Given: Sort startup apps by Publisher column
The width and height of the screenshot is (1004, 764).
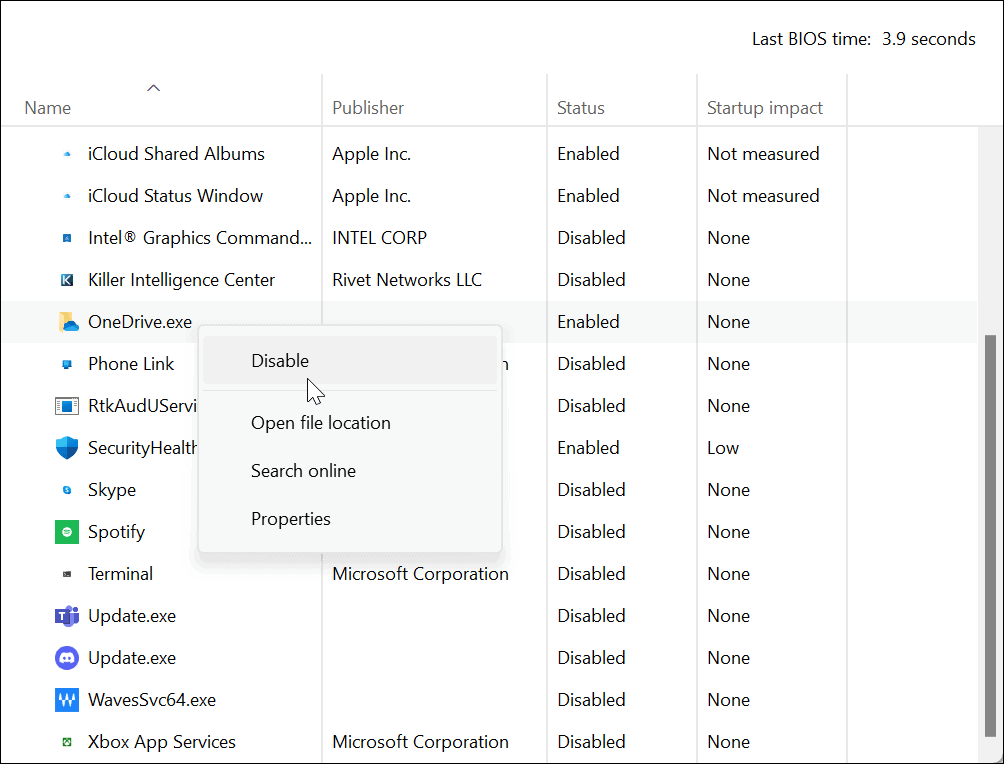Looking at the screenshot, I should 368,107.
